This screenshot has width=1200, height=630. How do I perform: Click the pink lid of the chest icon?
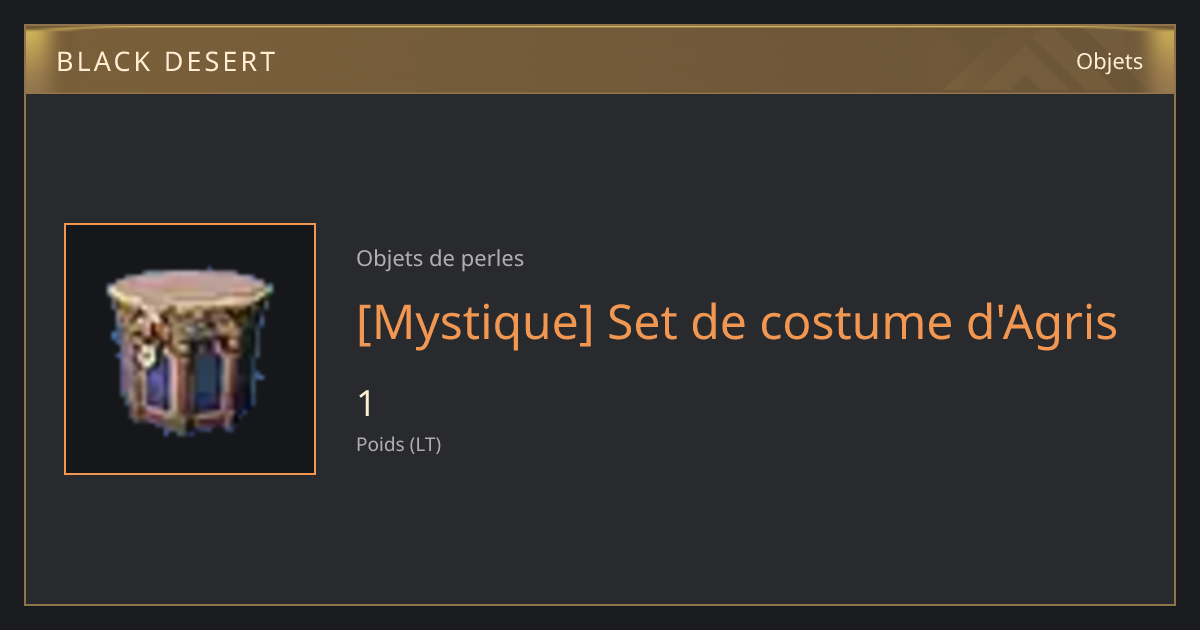click(x=189, y=288)
